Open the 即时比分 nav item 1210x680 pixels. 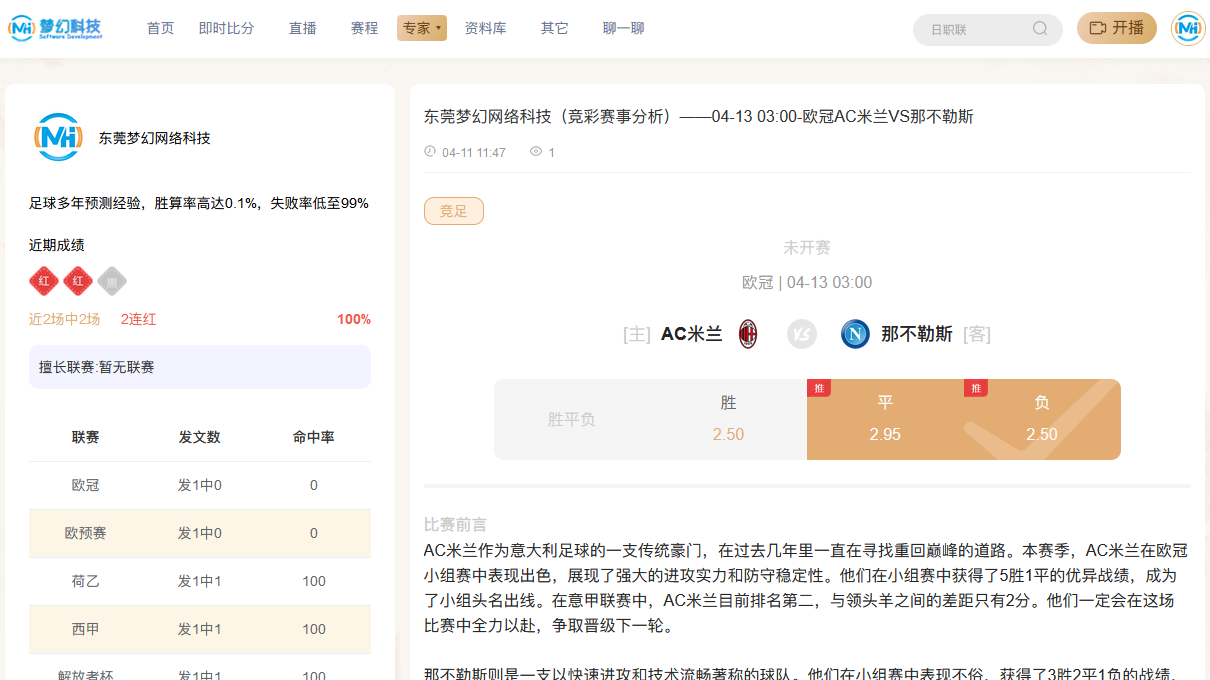click(x=226, y=28)
